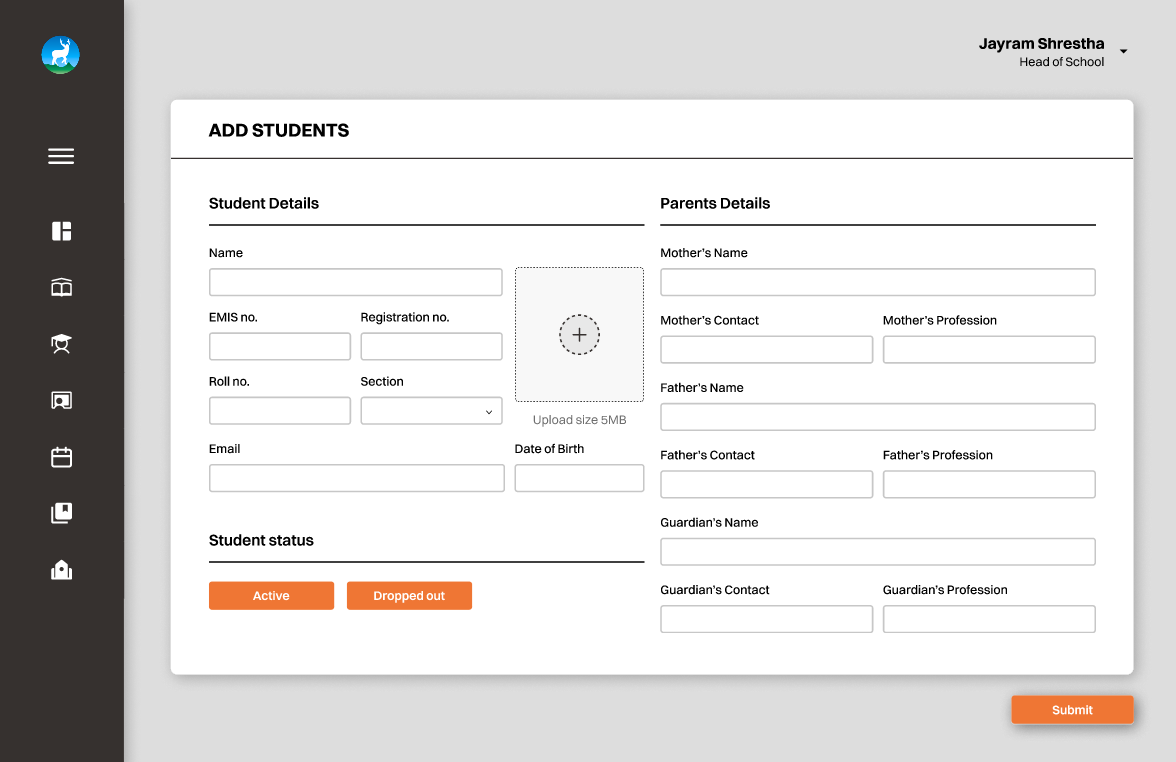Select the Student Details section heading

263,203
